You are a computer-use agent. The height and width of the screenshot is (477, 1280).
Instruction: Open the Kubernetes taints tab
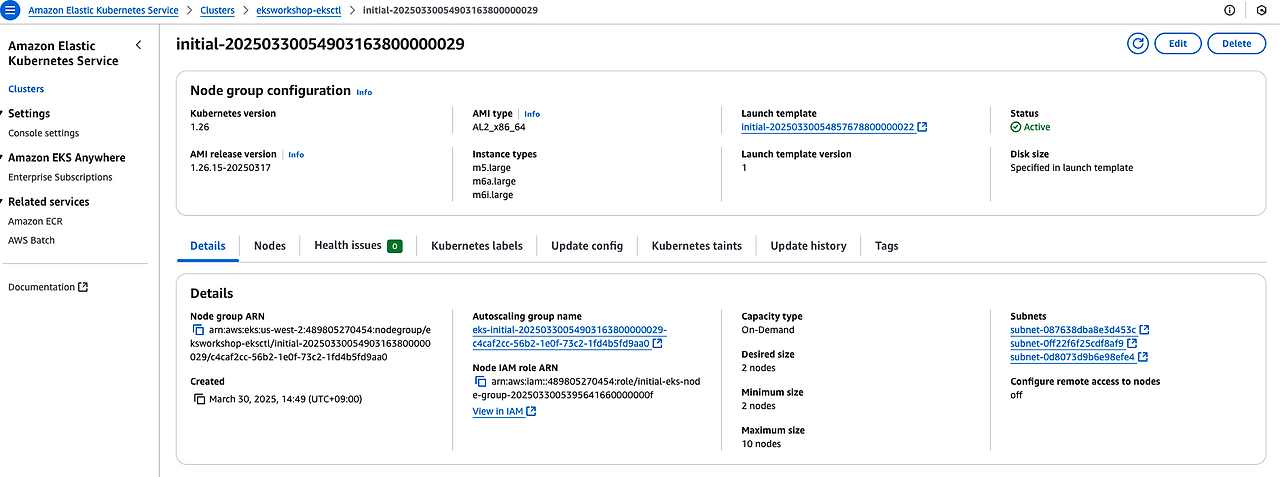[697, 245]
